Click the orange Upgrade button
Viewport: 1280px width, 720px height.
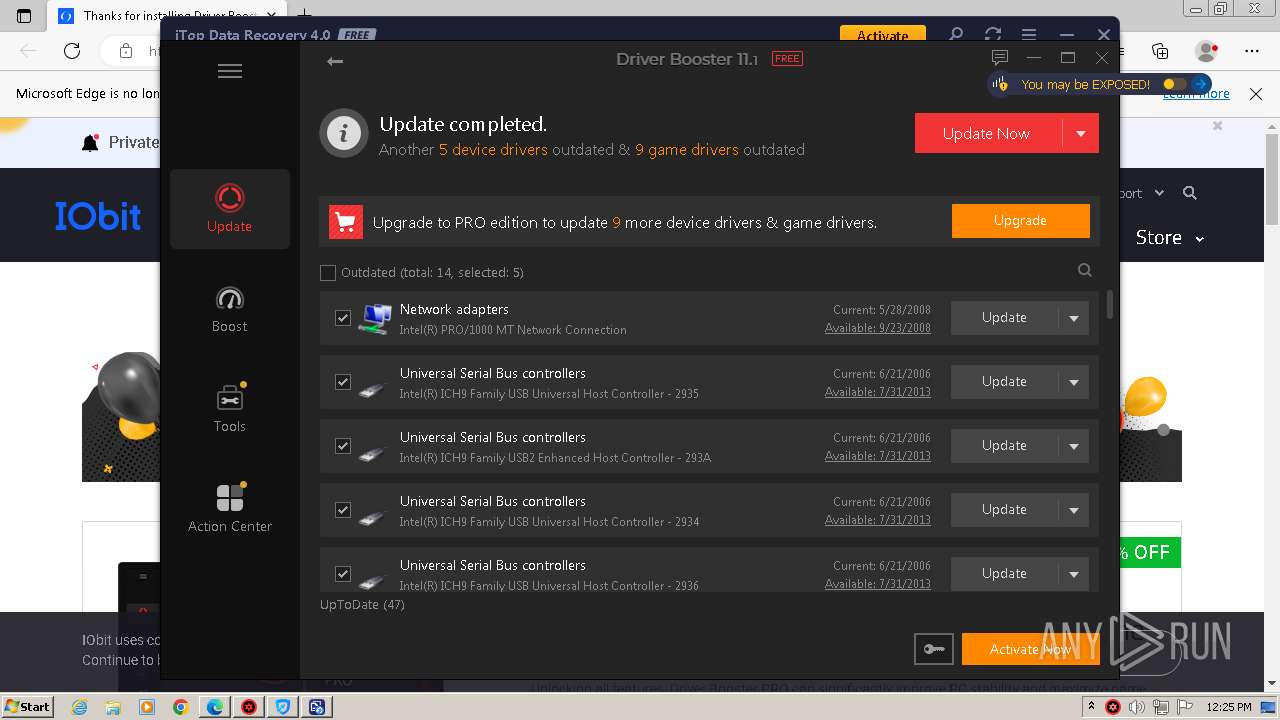[x=1020, y=221]
